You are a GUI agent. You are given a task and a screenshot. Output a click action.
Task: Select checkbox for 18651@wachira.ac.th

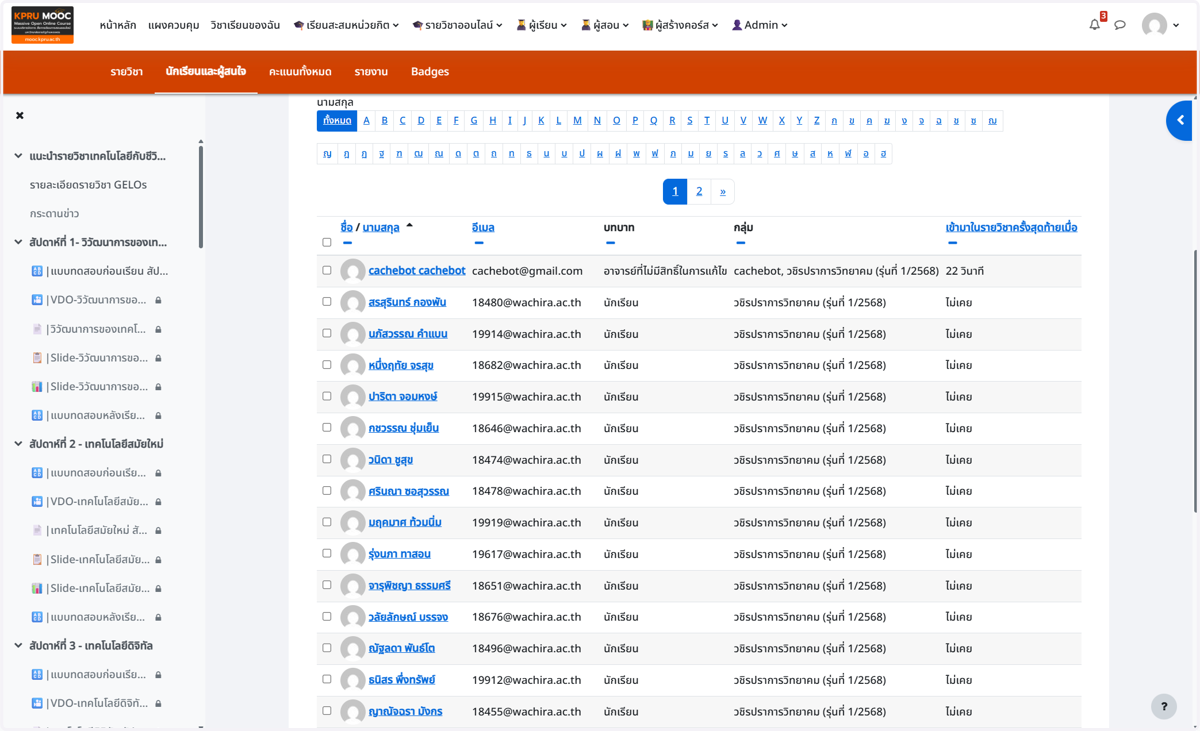pos(327,585)
